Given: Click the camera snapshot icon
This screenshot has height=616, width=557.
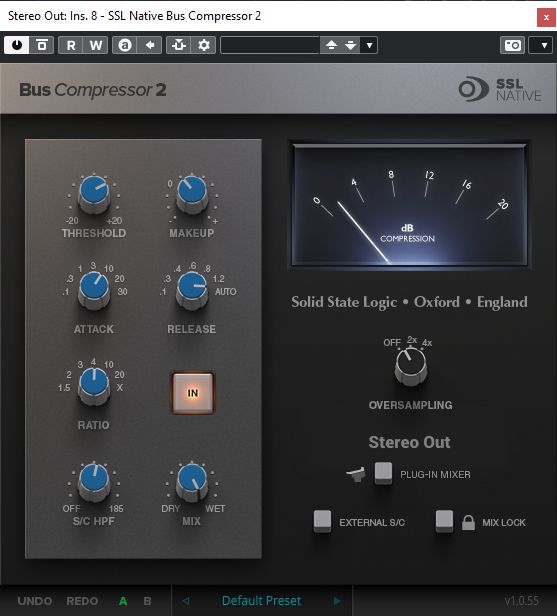Looking at the screenshot, I should coord(512,45).
